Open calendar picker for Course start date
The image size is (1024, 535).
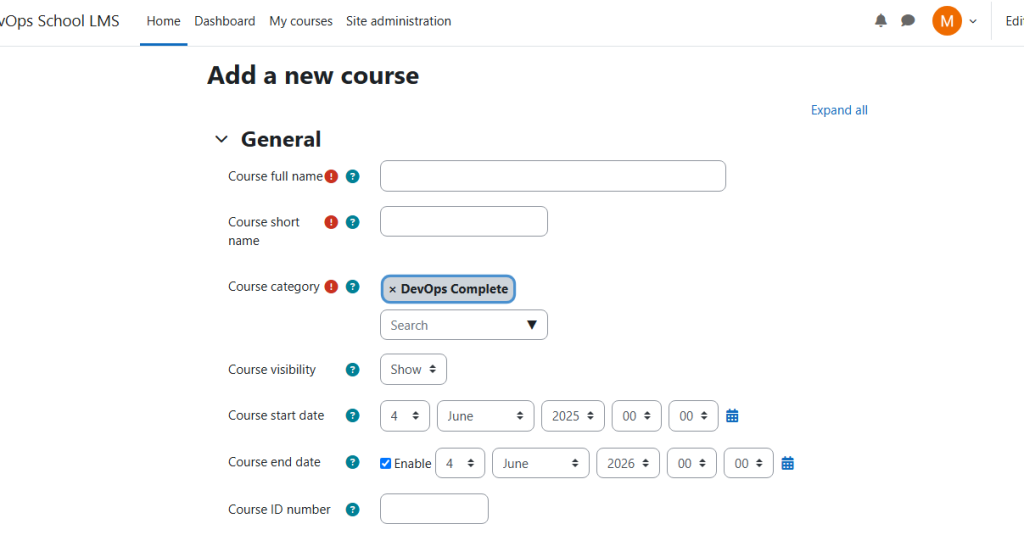(732, 416)
